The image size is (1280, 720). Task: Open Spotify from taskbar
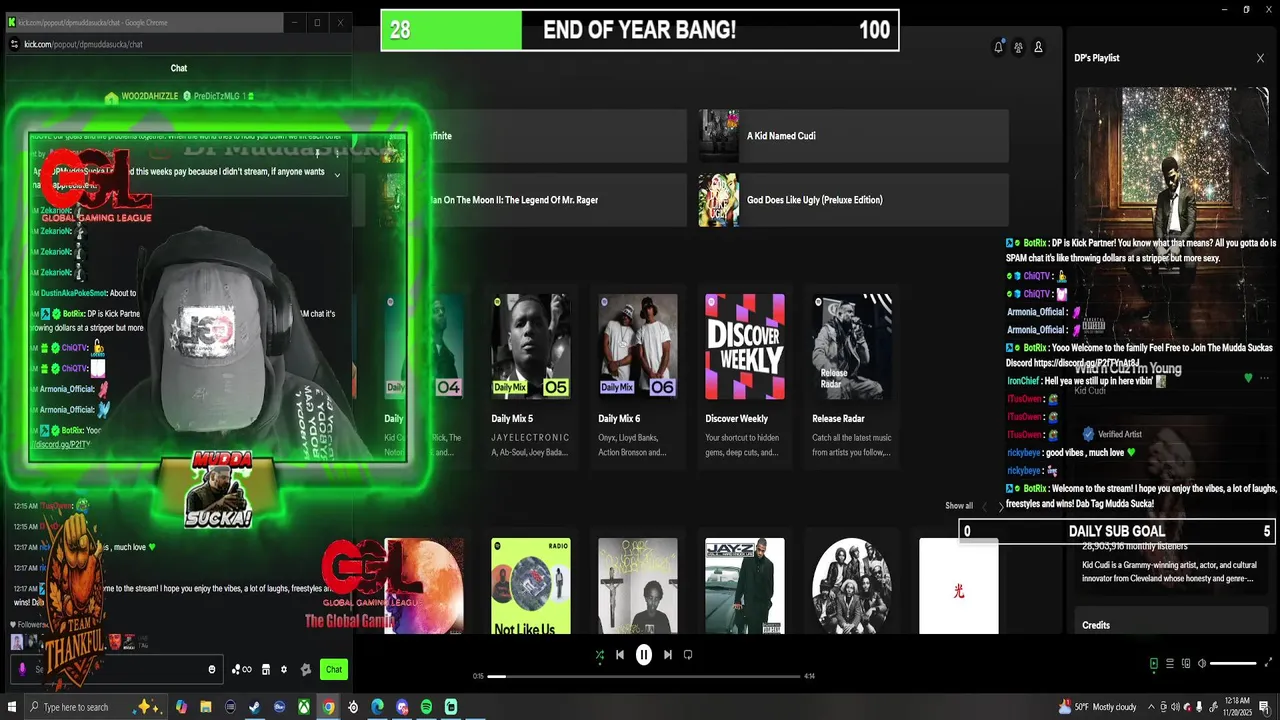click(426, 707)
